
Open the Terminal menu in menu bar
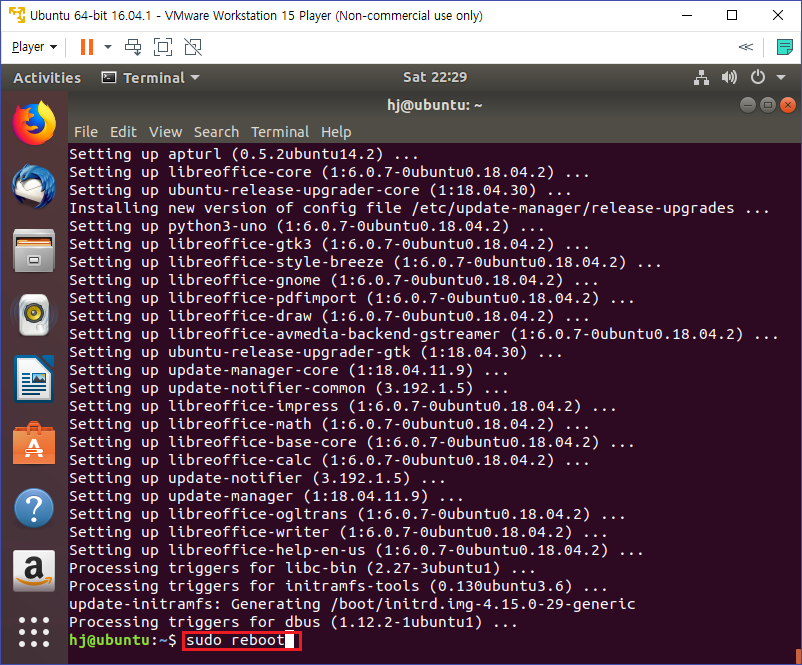pos(280,132)
